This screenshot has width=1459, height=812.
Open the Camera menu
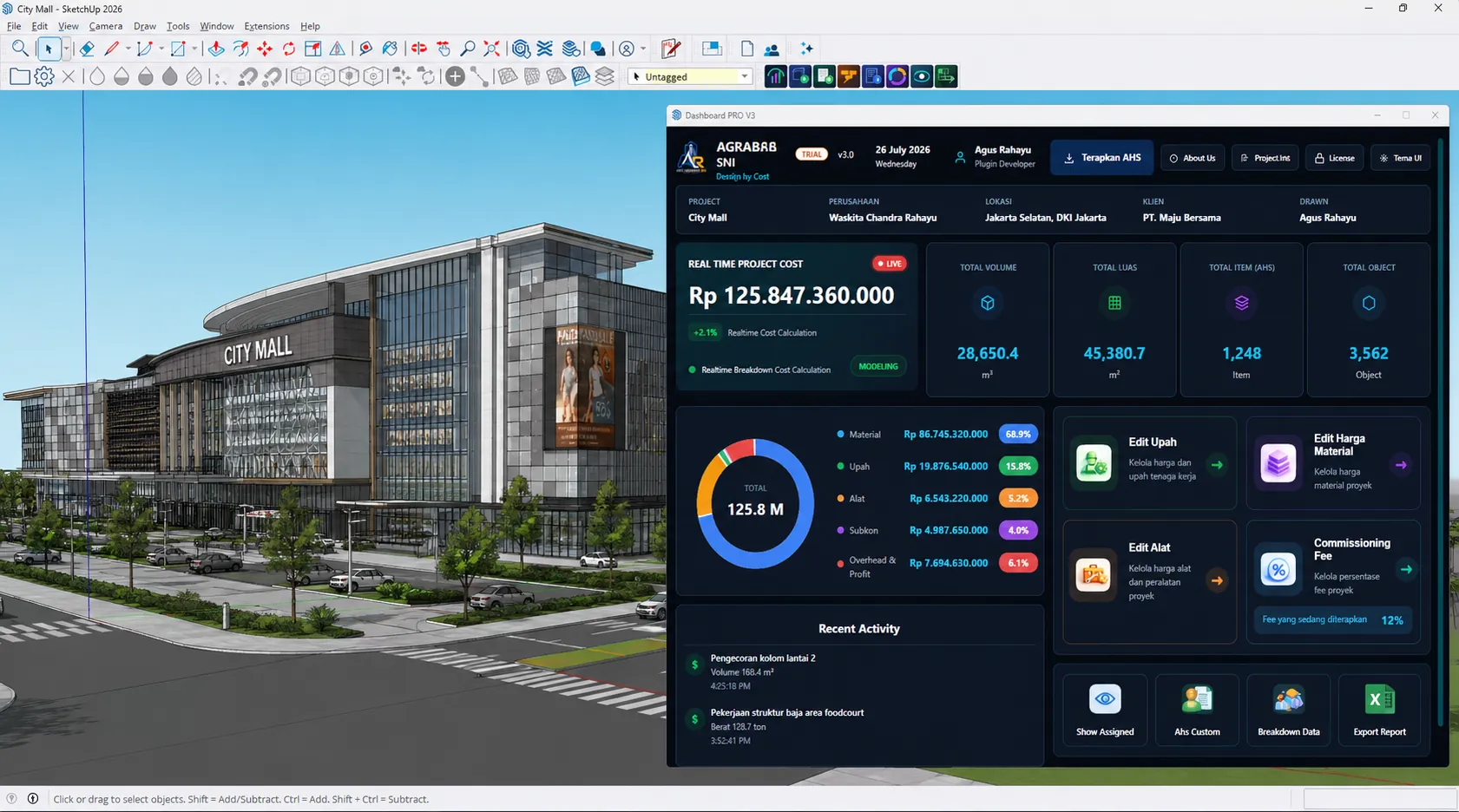[106, 26]
